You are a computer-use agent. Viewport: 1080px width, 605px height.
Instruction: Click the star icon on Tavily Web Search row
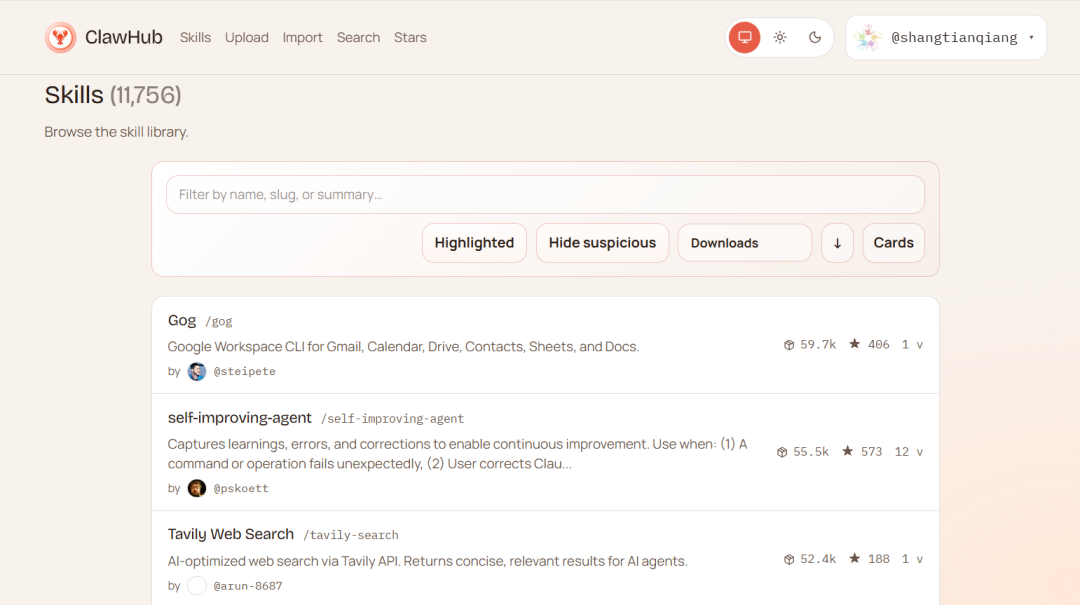click(855, 558)
